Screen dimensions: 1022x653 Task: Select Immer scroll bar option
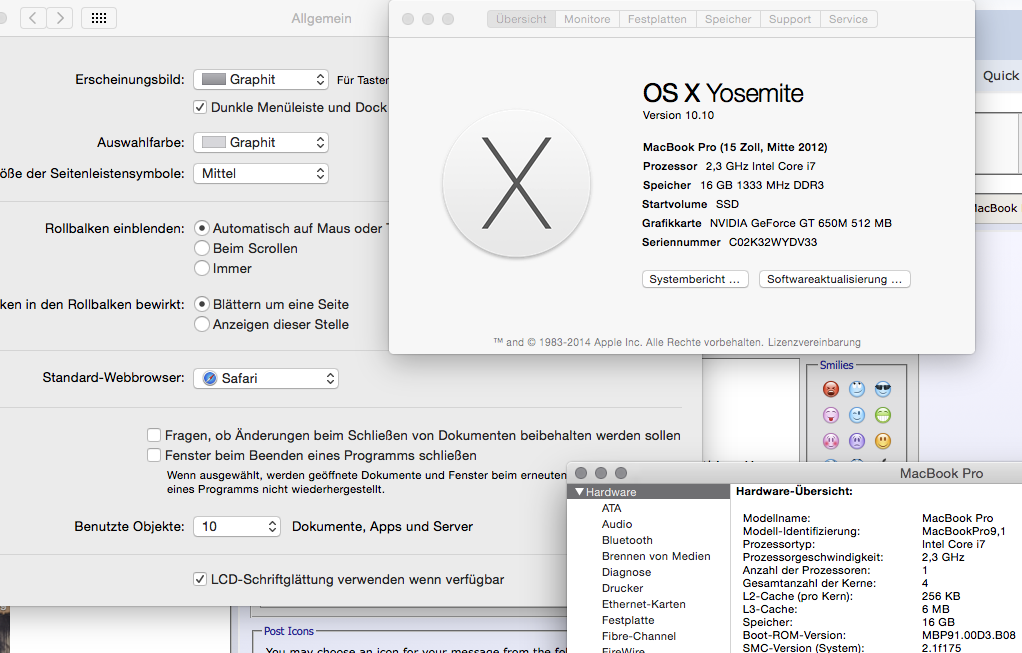click(201, 268)
